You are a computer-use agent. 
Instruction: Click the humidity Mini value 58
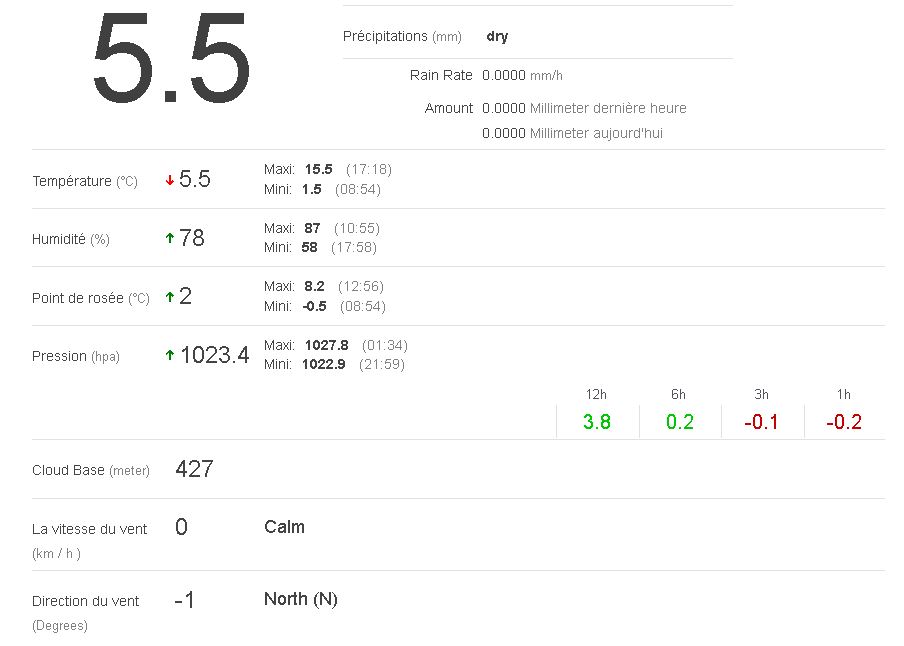coord(309,247)
